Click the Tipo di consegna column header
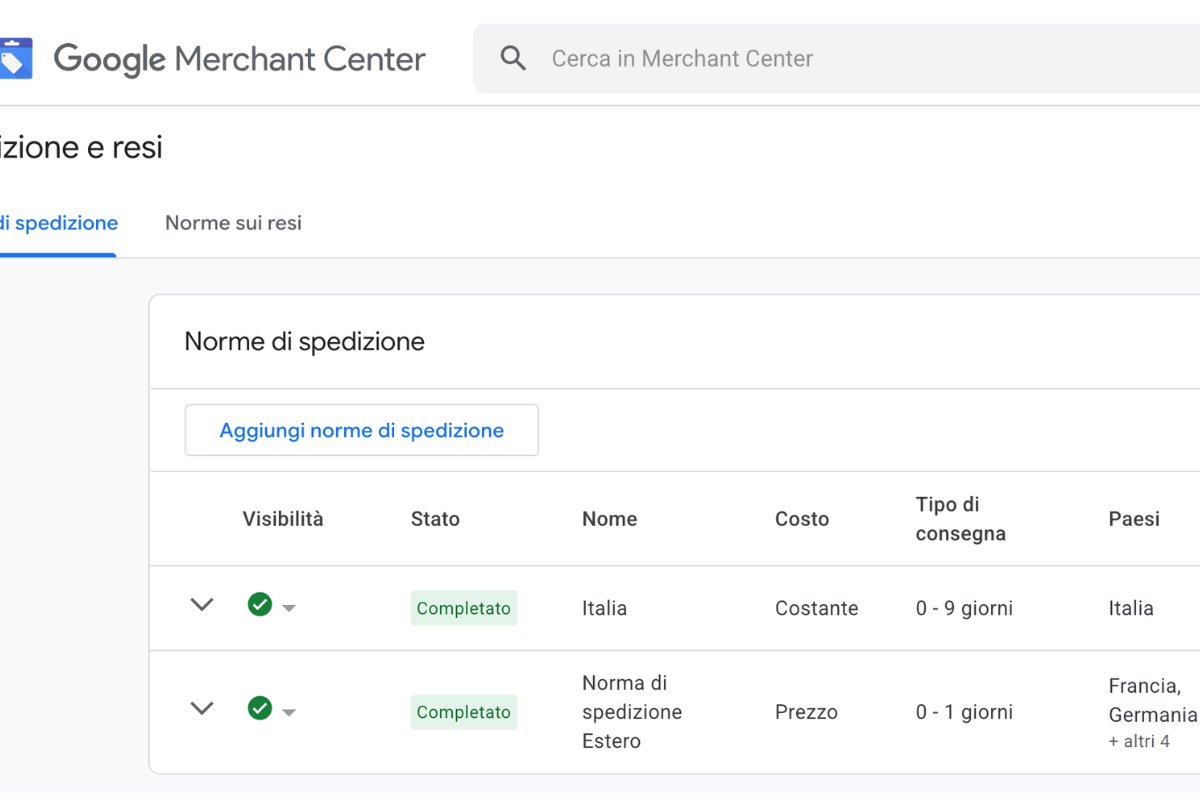 pos(960,519)
